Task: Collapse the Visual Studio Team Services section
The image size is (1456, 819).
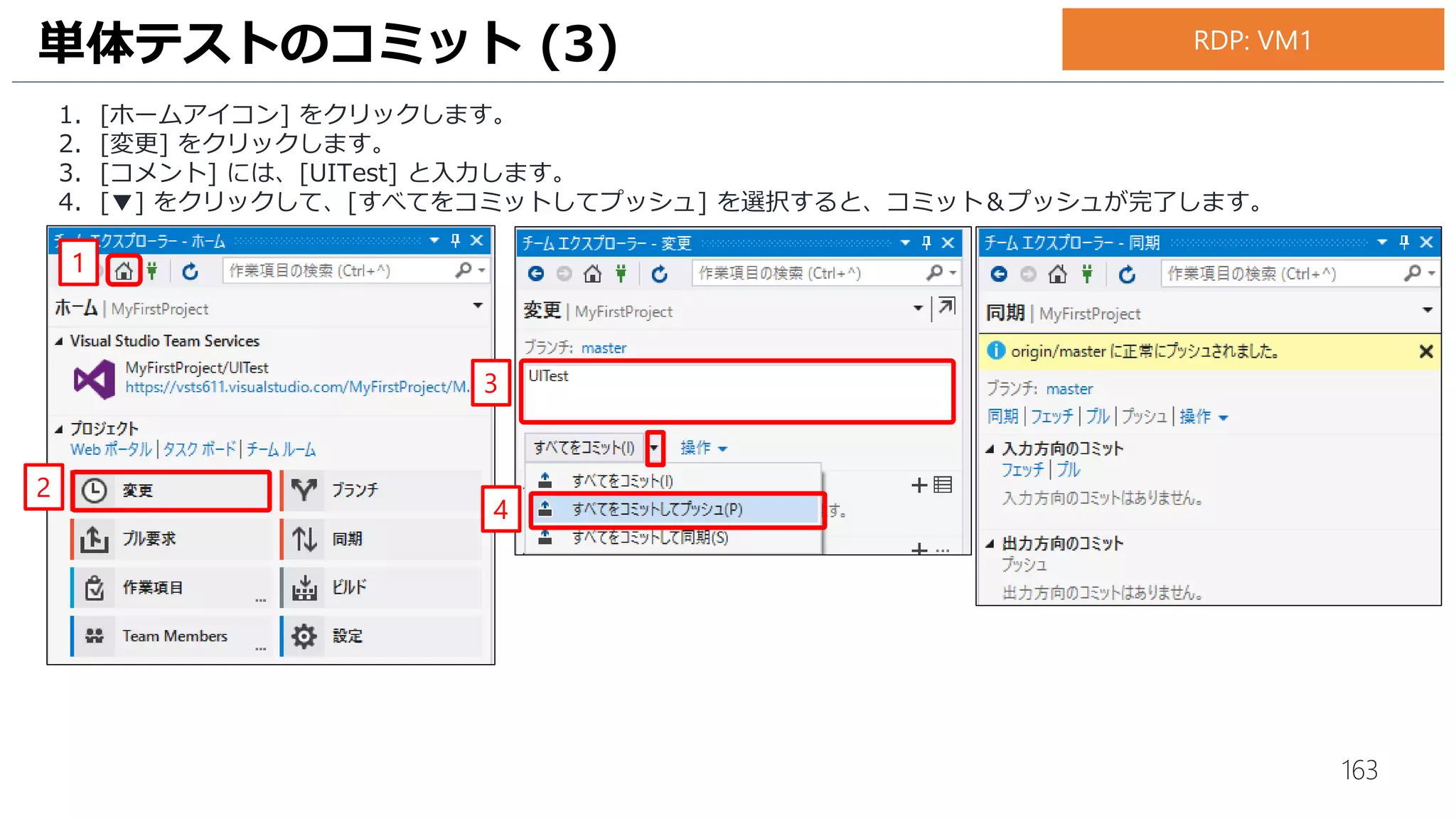Action: coord(59,341)
